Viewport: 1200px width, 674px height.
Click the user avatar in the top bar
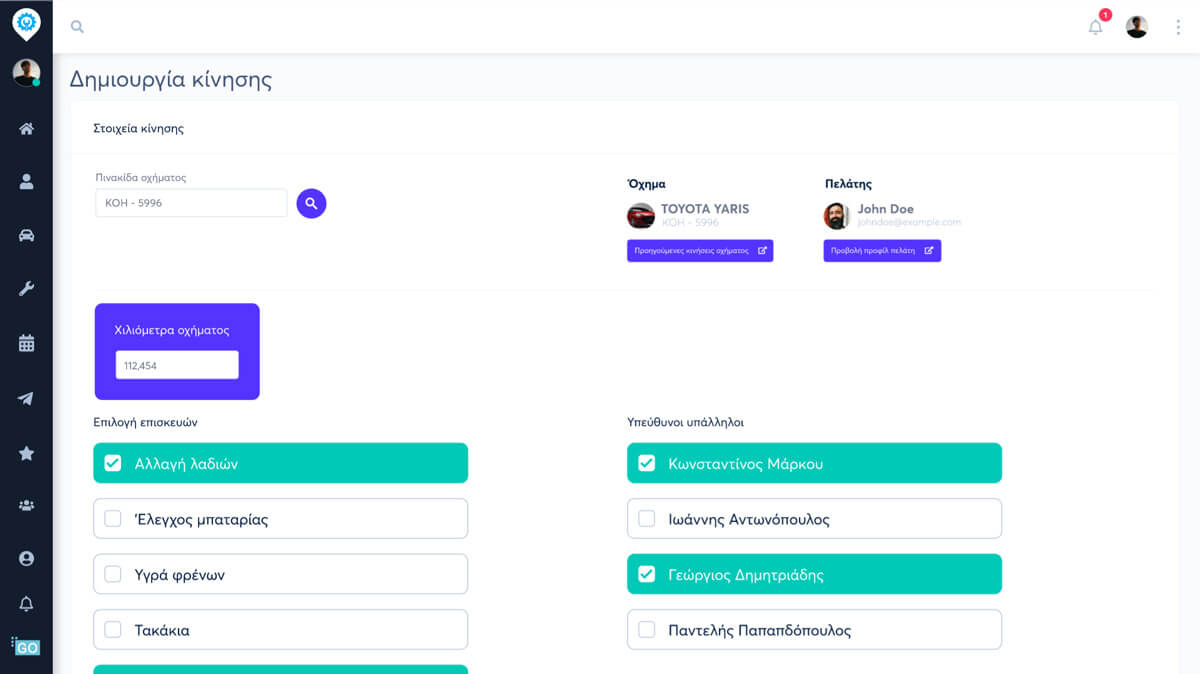1136,26
